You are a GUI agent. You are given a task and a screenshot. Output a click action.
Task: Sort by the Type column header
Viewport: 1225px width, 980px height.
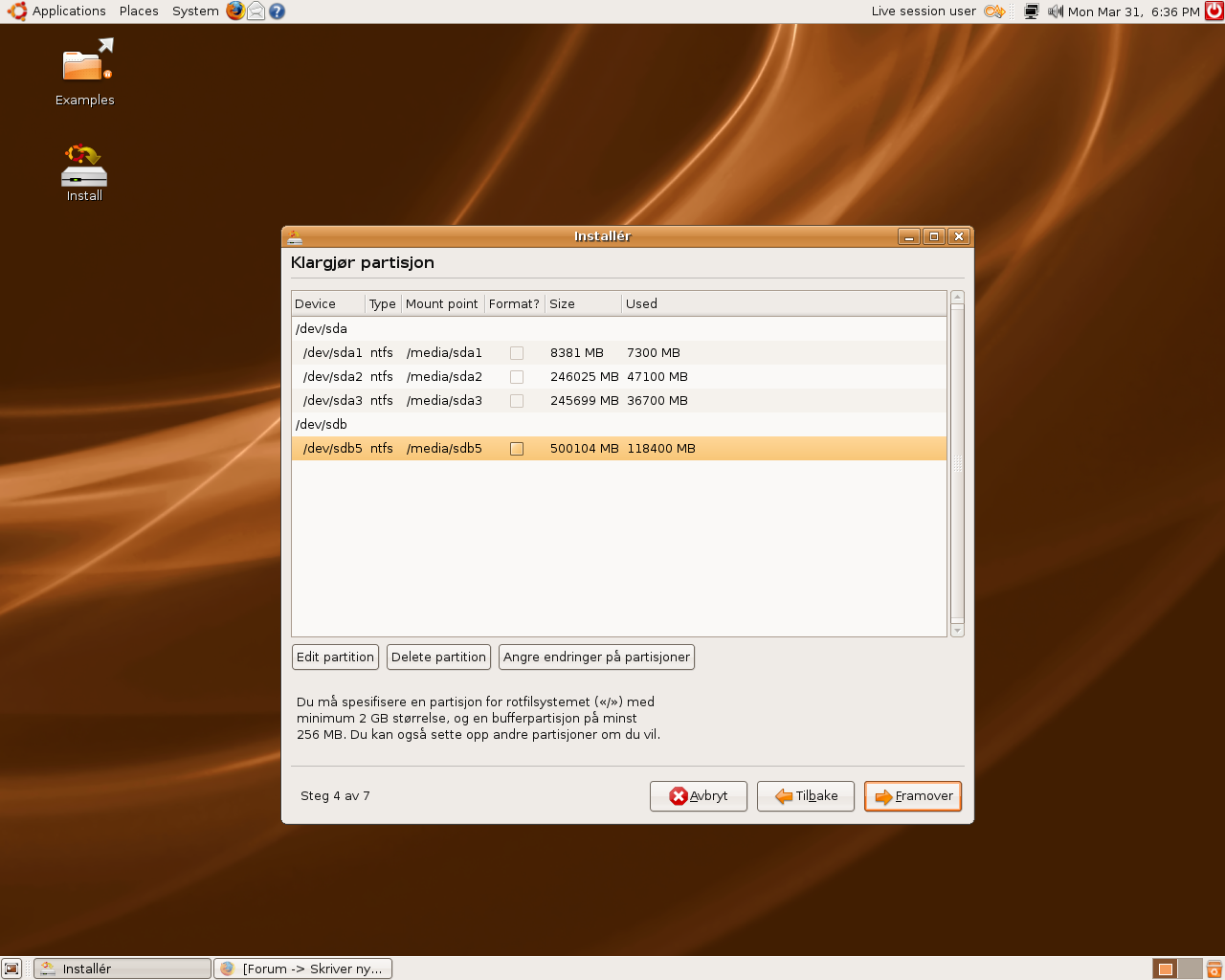point(383,304)
